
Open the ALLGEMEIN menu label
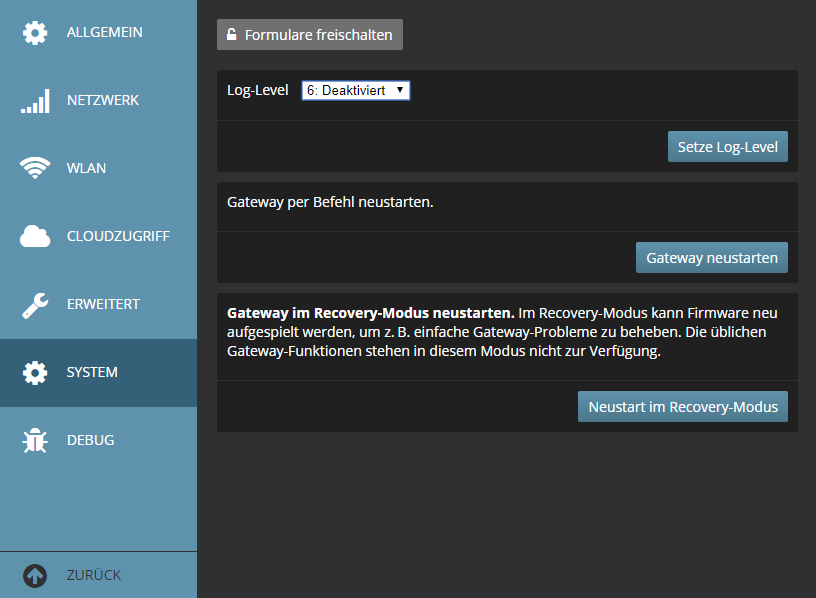pos(104,33)
